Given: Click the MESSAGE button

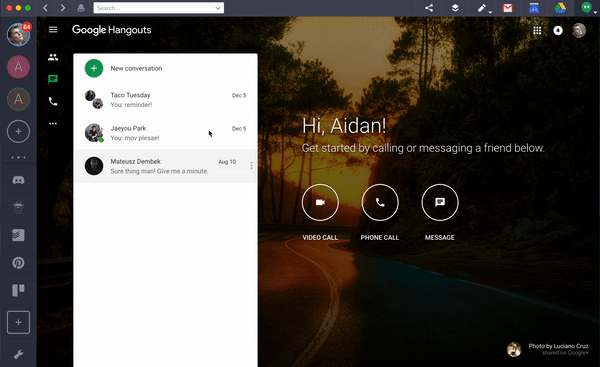Looking at the screenshot, I should pyautogui.click(x=440, y=202).
